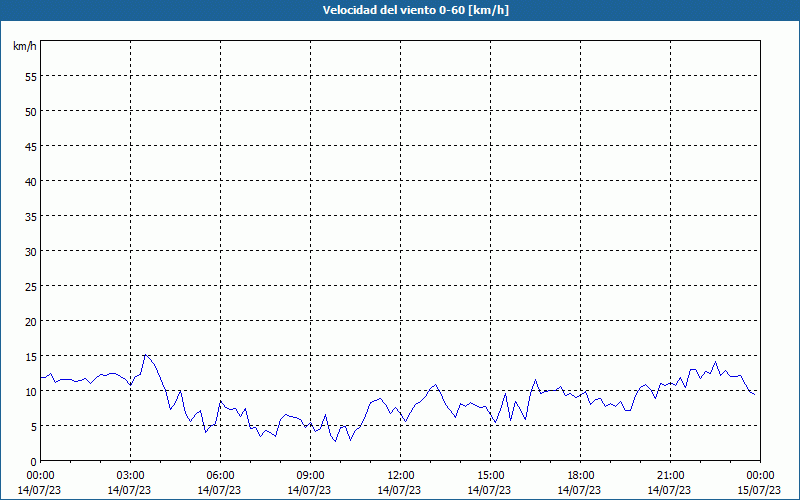Click the y-axis label '40'
800x500 pixels.
[31, 182]
